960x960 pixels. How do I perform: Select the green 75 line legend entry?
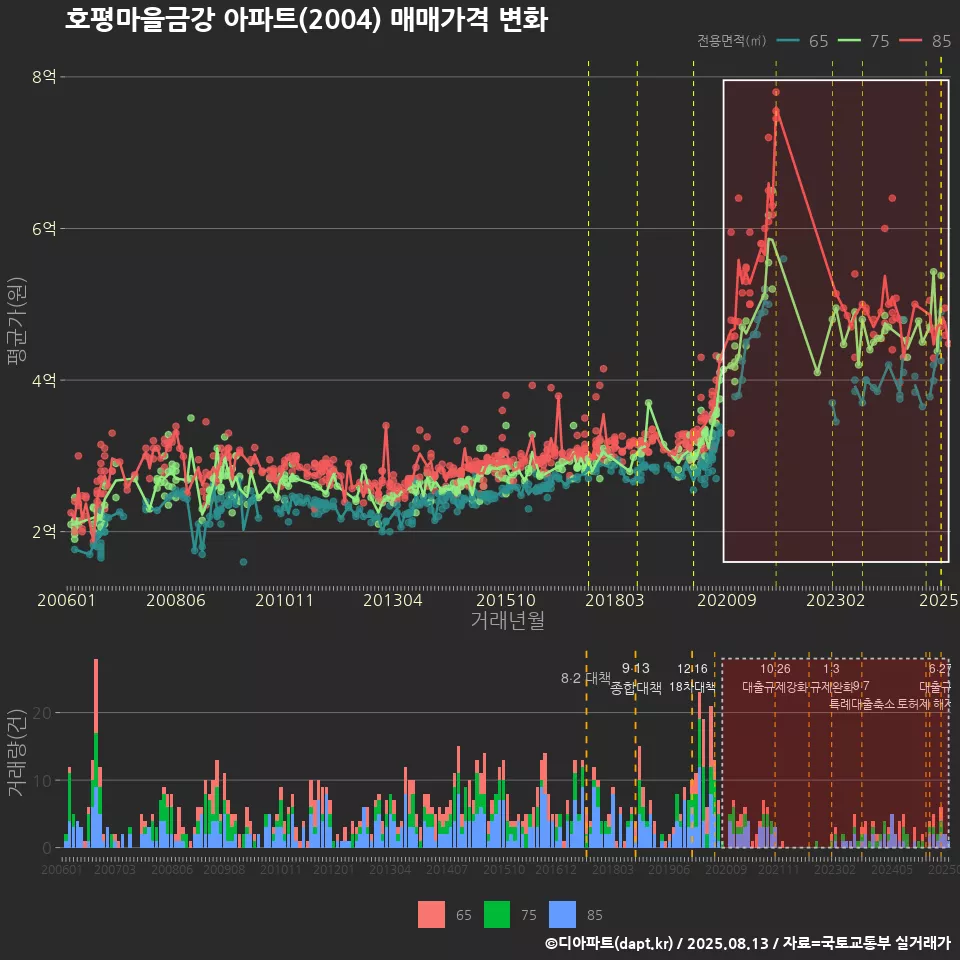tap(863, 41)
